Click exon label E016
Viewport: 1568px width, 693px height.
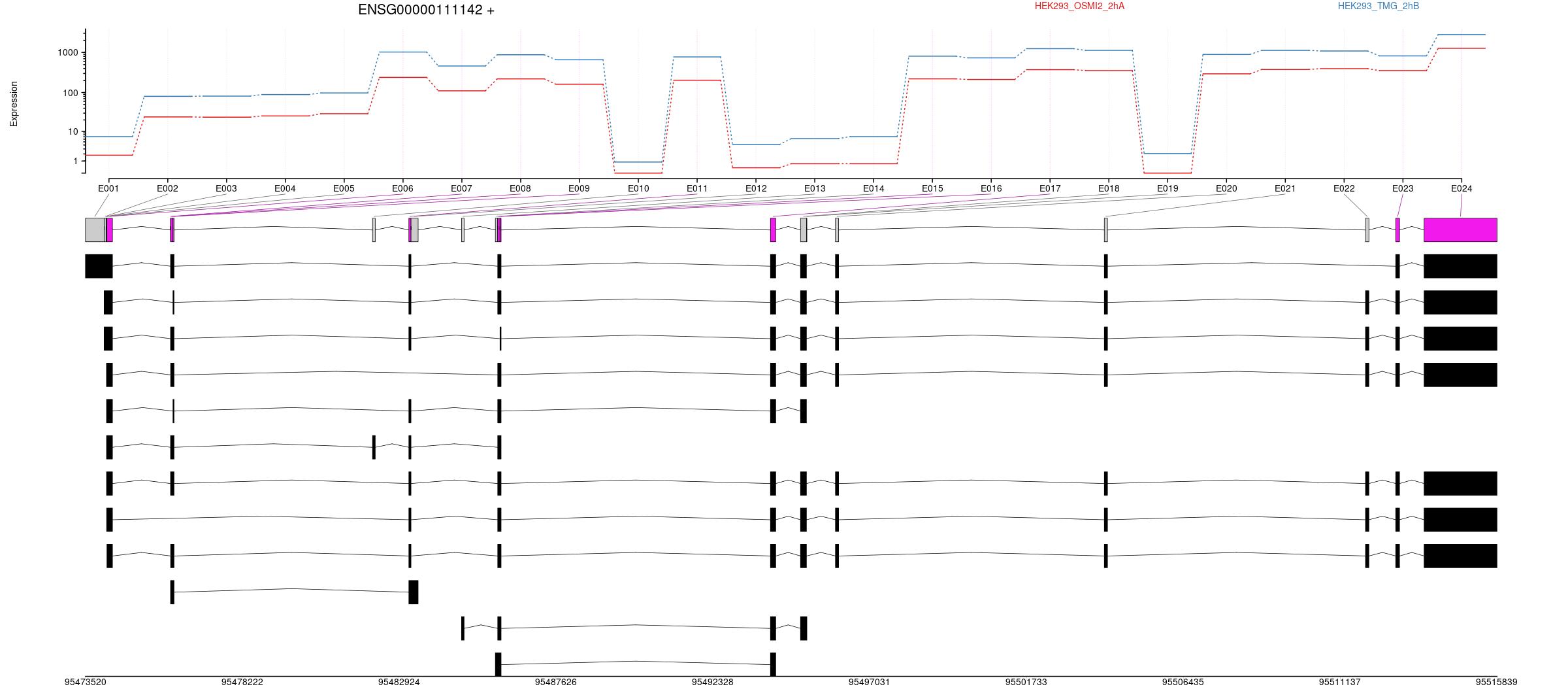coord(991,188)
